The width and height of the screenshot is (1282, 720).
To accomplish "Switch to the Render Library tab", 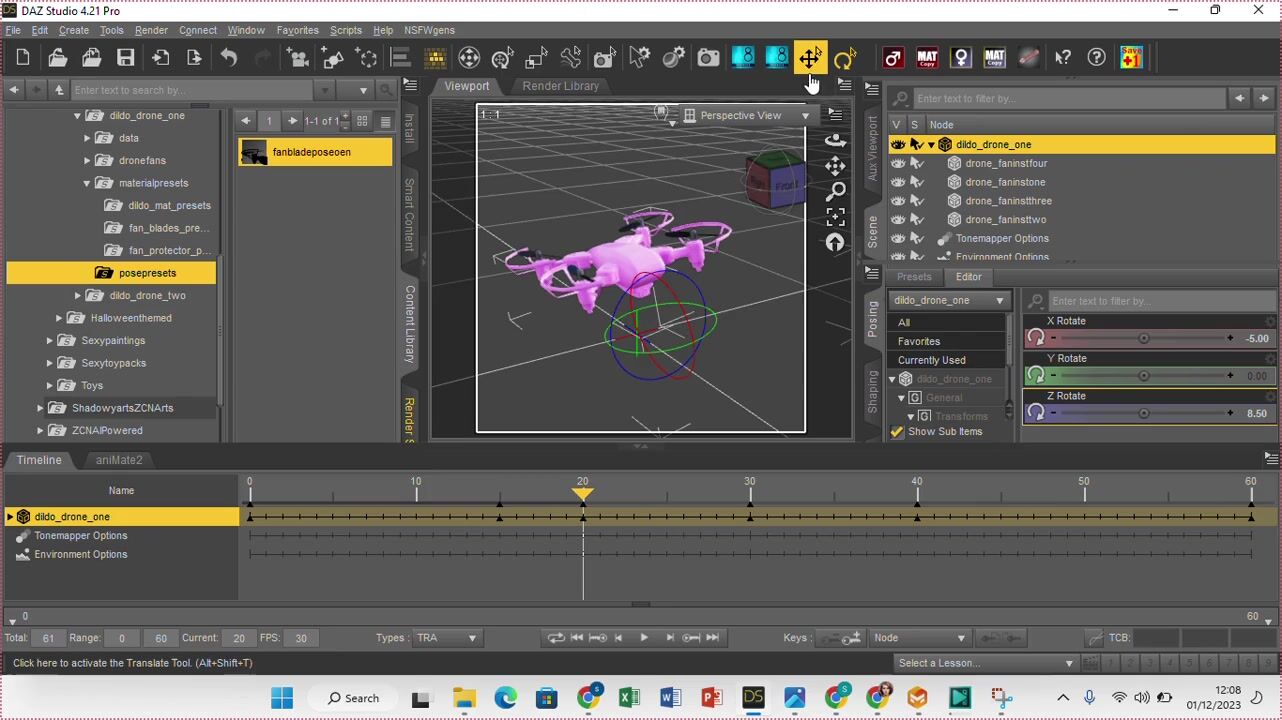I will pyautogui.click(x=560, y=86).
